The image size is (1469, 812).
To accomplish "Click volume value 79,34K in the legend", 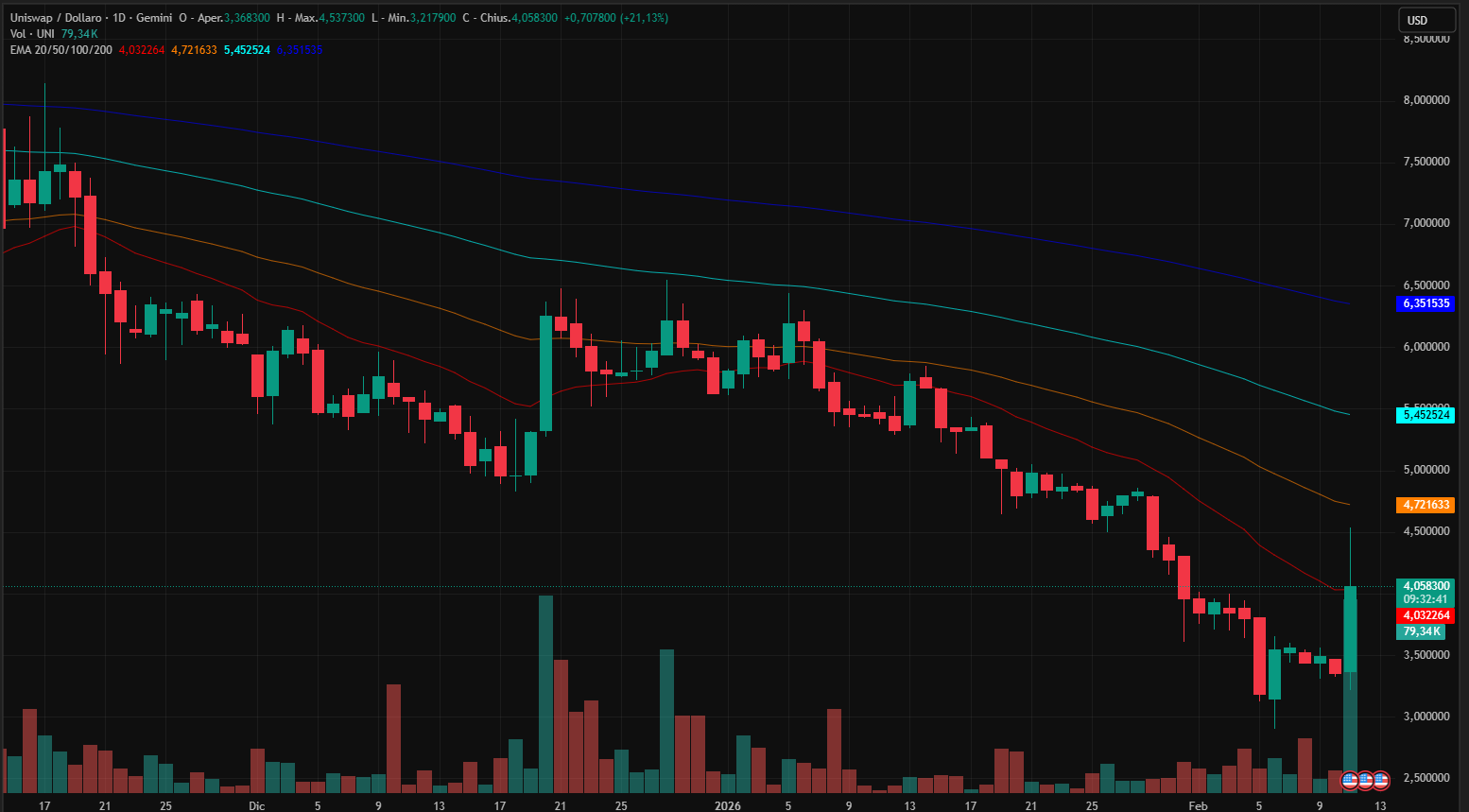I will tap(79, 34).
